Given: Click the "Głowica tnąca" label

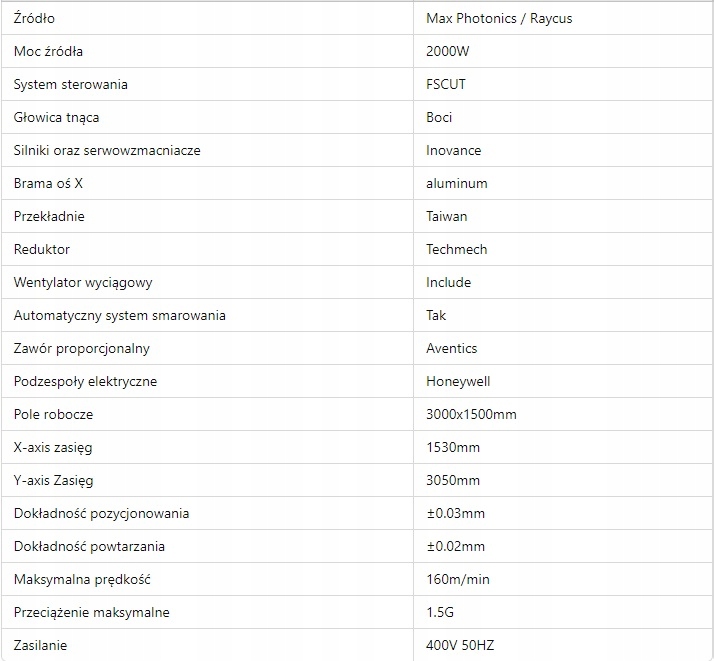Looking at the screenshot, I should pyautogui.click(x=56, y=117).
